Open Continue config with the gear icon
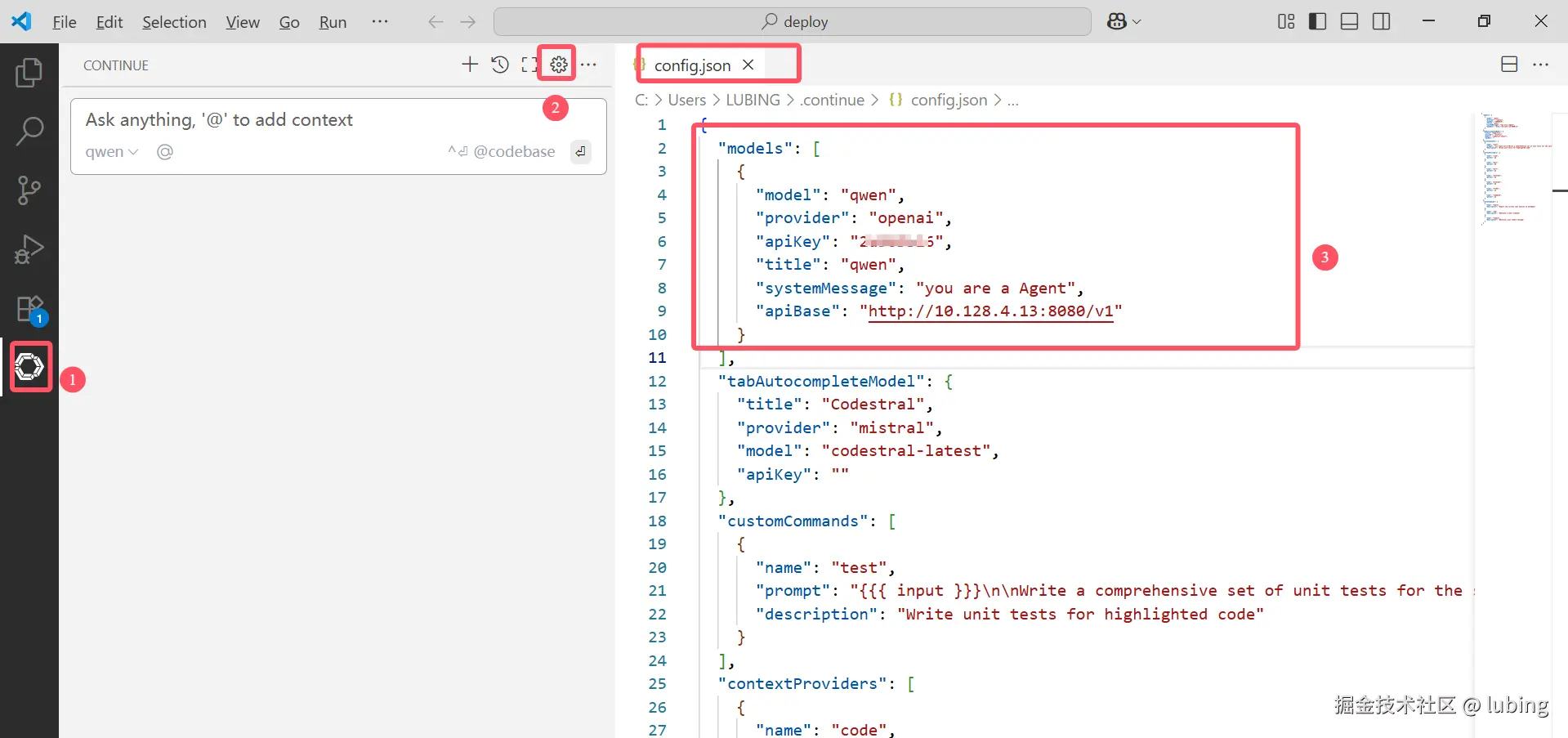 pos(559,65)
